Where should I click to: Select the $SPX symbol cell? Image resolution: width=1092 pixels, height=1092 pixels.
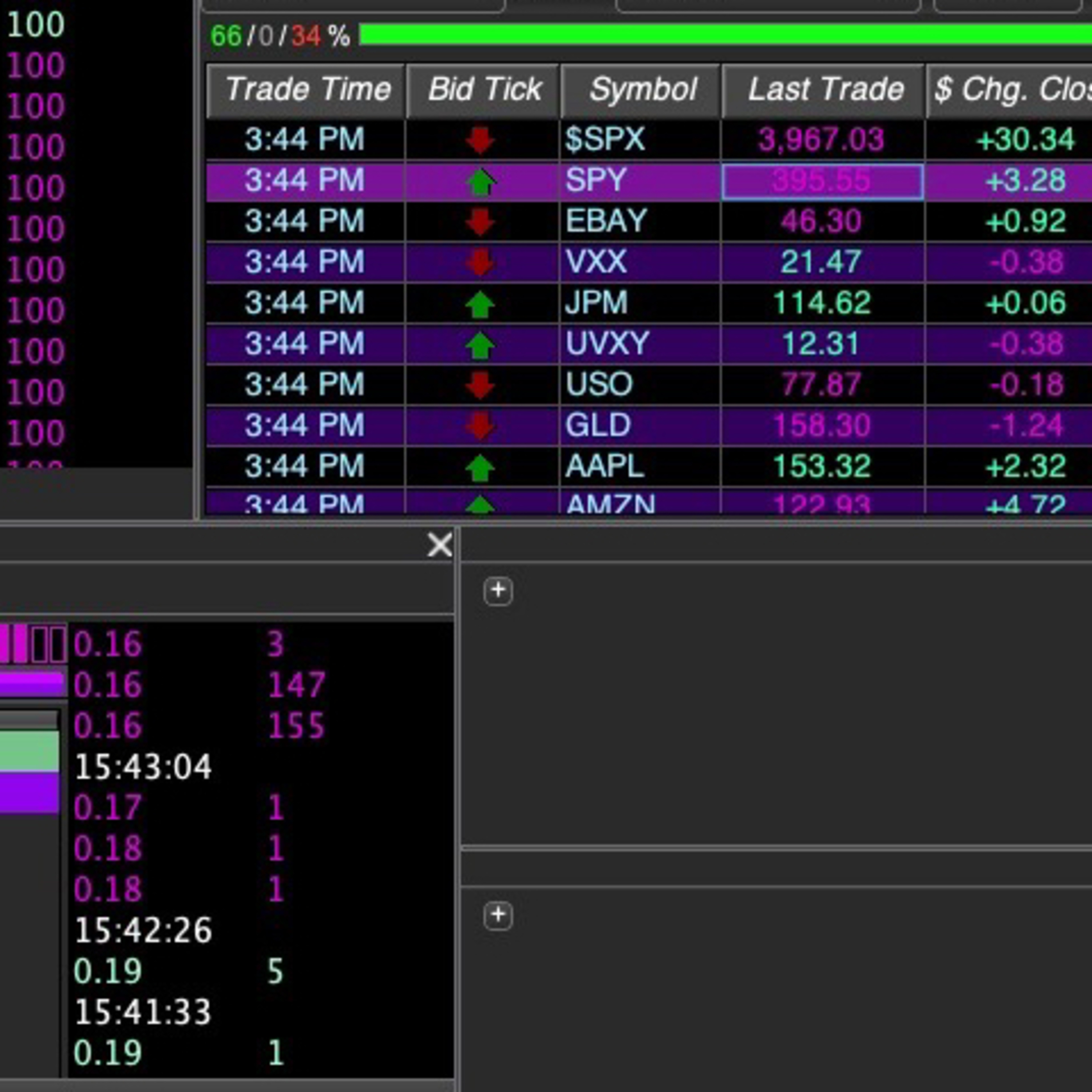click(640, 140)
